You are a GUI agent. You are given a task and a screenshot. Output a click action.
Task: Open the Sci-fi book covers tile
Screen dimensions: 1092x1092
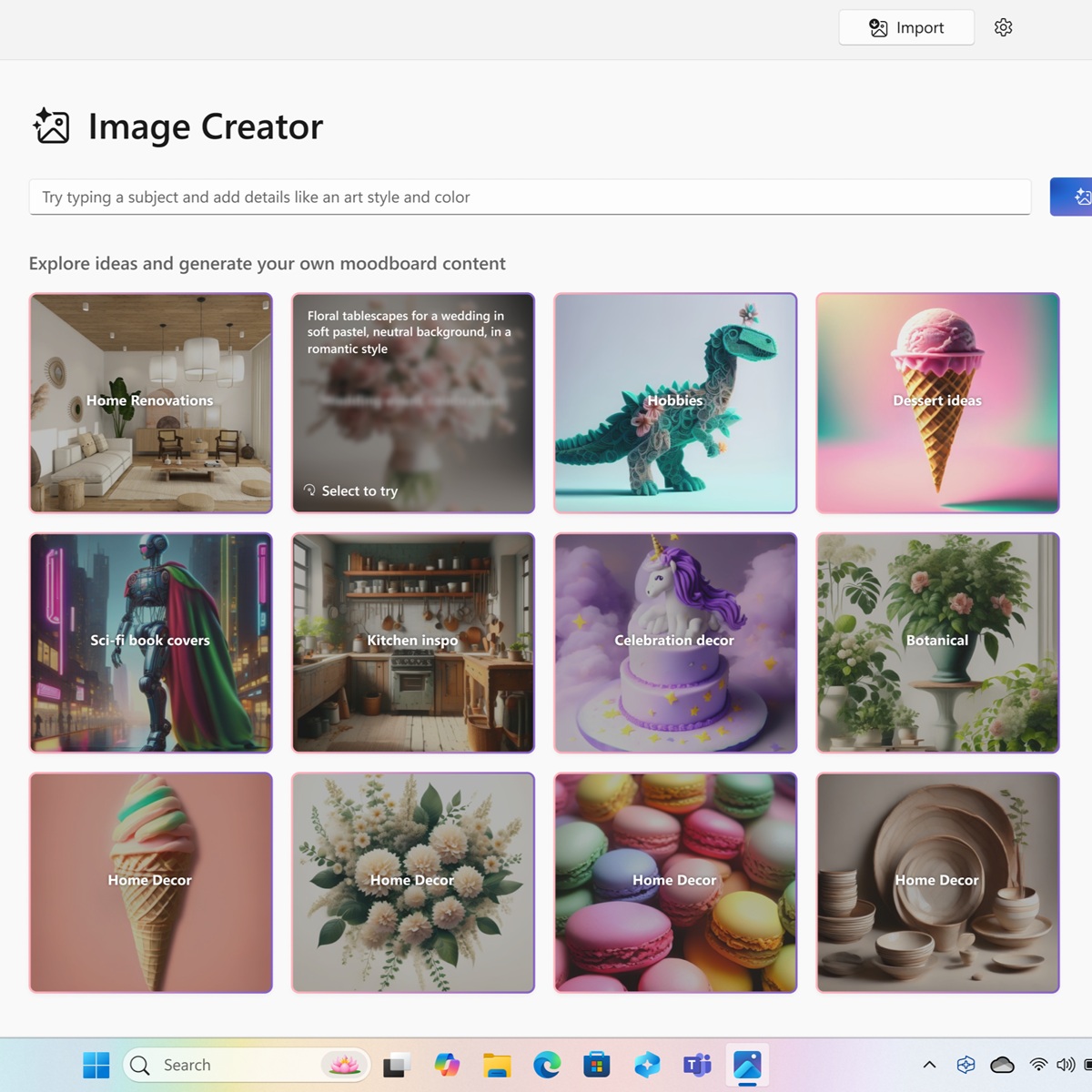150,643
